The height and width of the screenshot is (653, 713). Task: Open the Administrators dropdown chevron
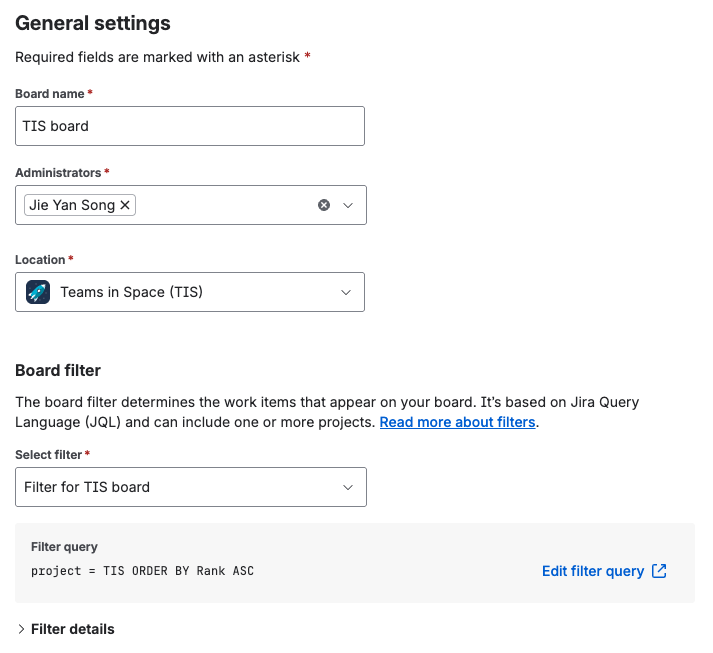tap(348, 205)
